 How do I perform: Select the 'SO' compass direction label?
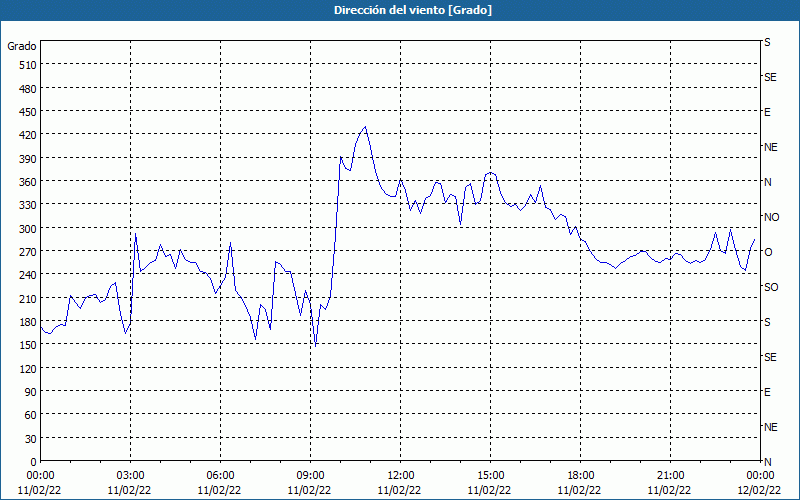[771, 287]
